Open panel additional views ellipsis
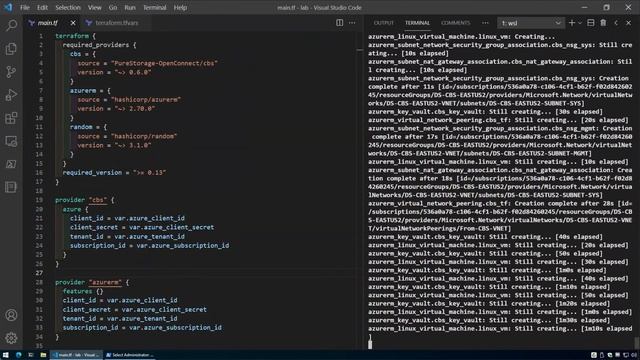This screenshot has width=640, height=360. (x=485, y=23)
